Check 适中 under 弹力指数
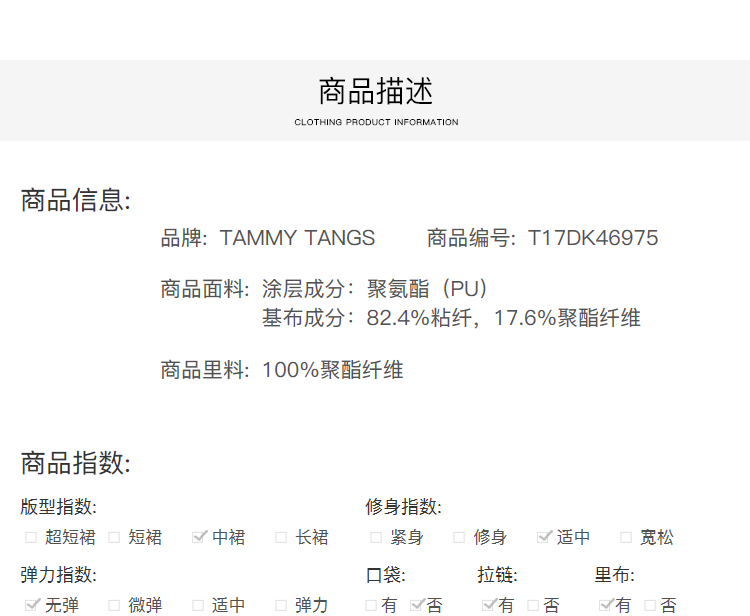Screen dimensions: 750x616 (x=198, y=605)
